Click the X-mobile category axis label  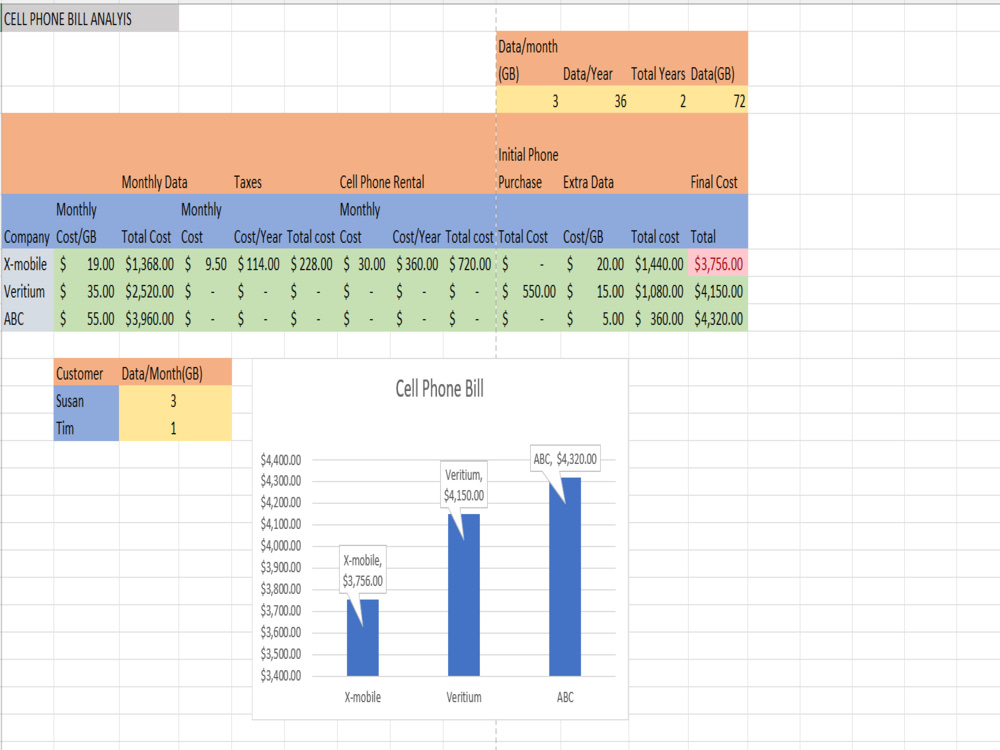pyautogui.click(x=362, y=697)
